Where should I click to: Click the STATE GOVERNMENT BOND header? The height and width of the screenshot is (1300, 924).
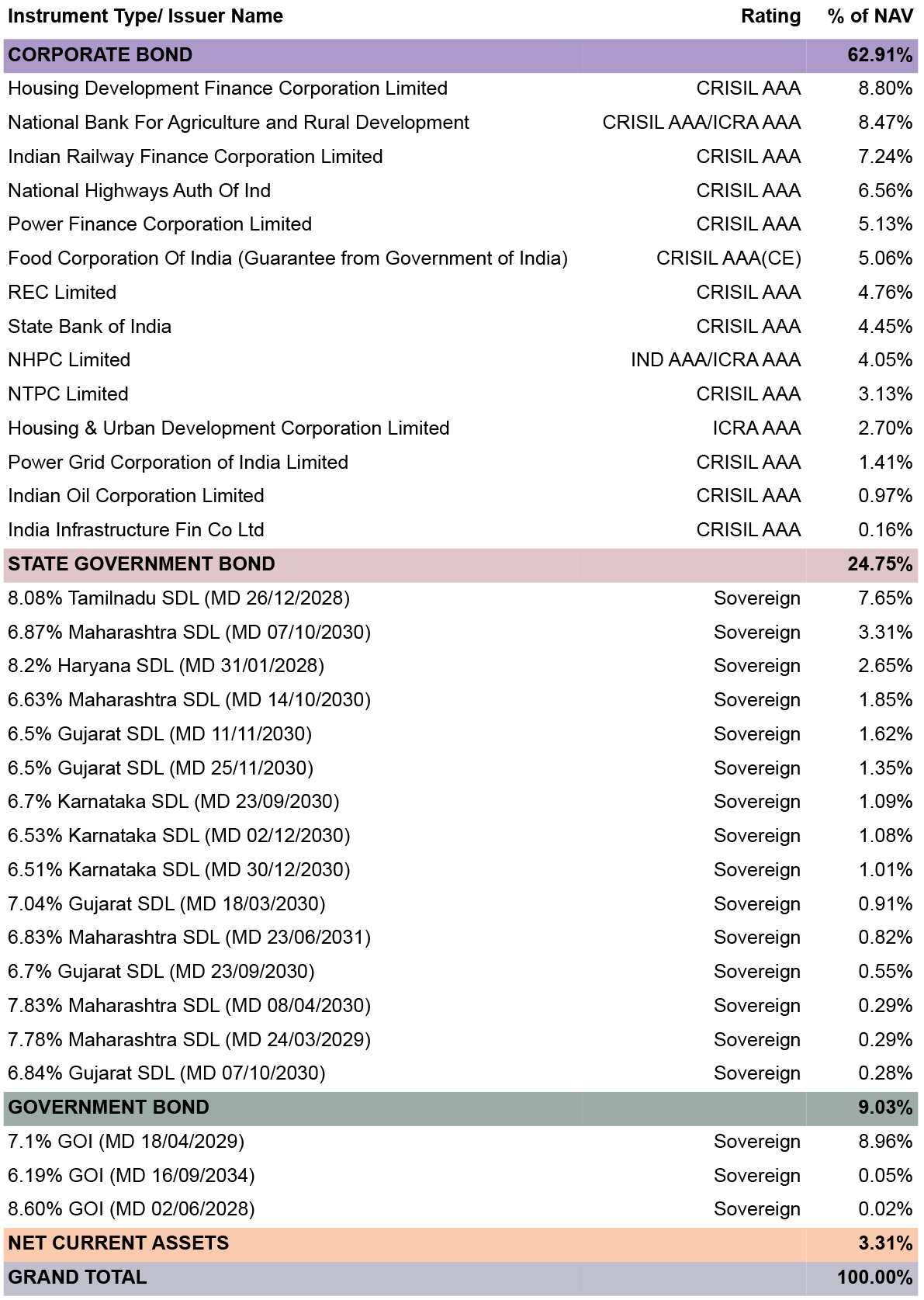(141, 564)
